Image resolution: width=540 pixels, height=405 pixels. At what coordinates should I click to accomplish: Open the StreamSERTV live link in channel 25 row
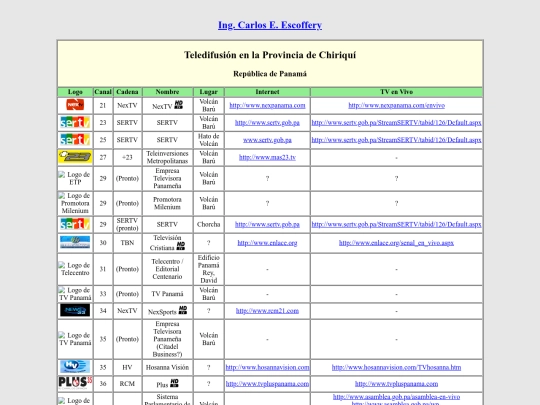click(x=396, y=140)
